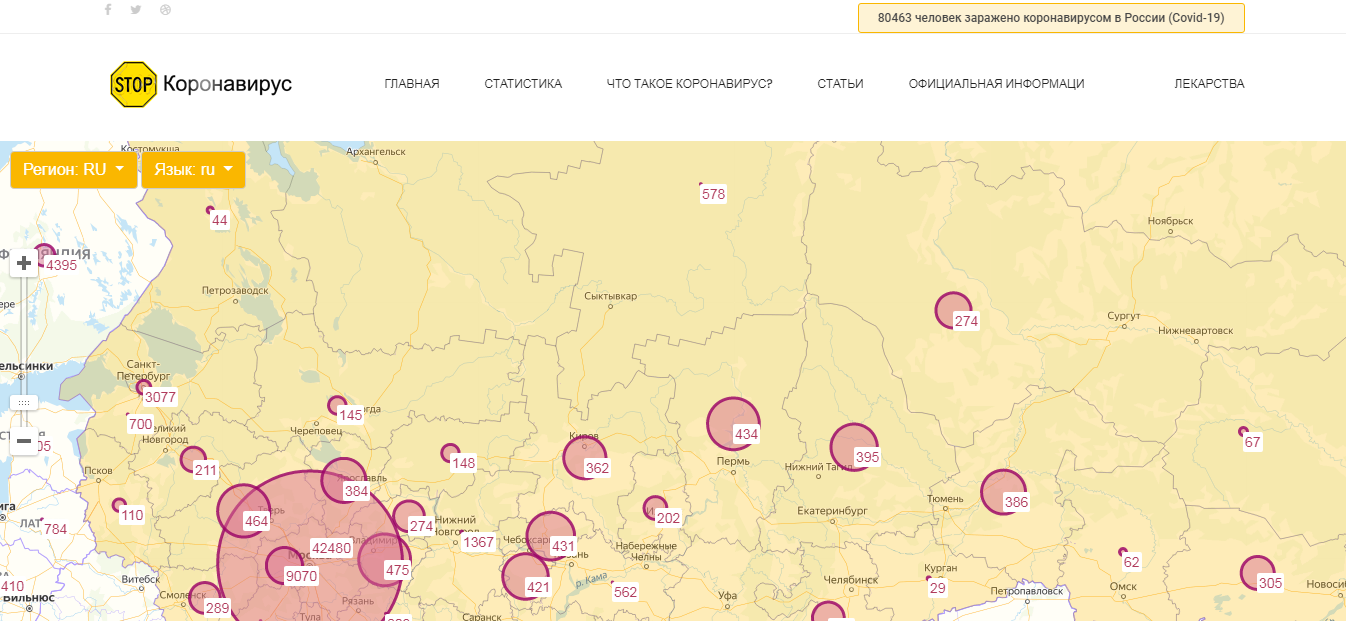Select the circle marker beside label 384

pyautogui.click(x=344, y=481)
